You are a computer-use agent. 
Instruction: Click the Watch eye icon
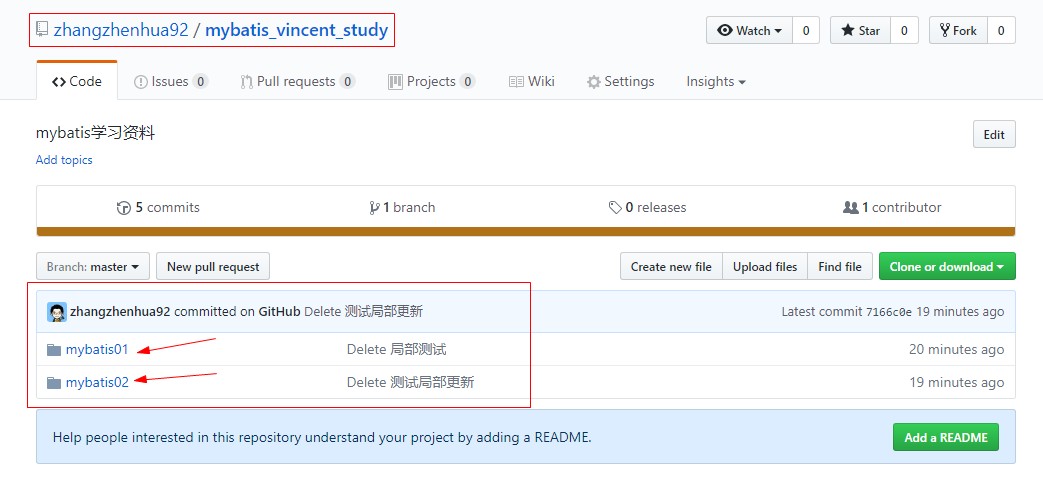tap(725, 31)
